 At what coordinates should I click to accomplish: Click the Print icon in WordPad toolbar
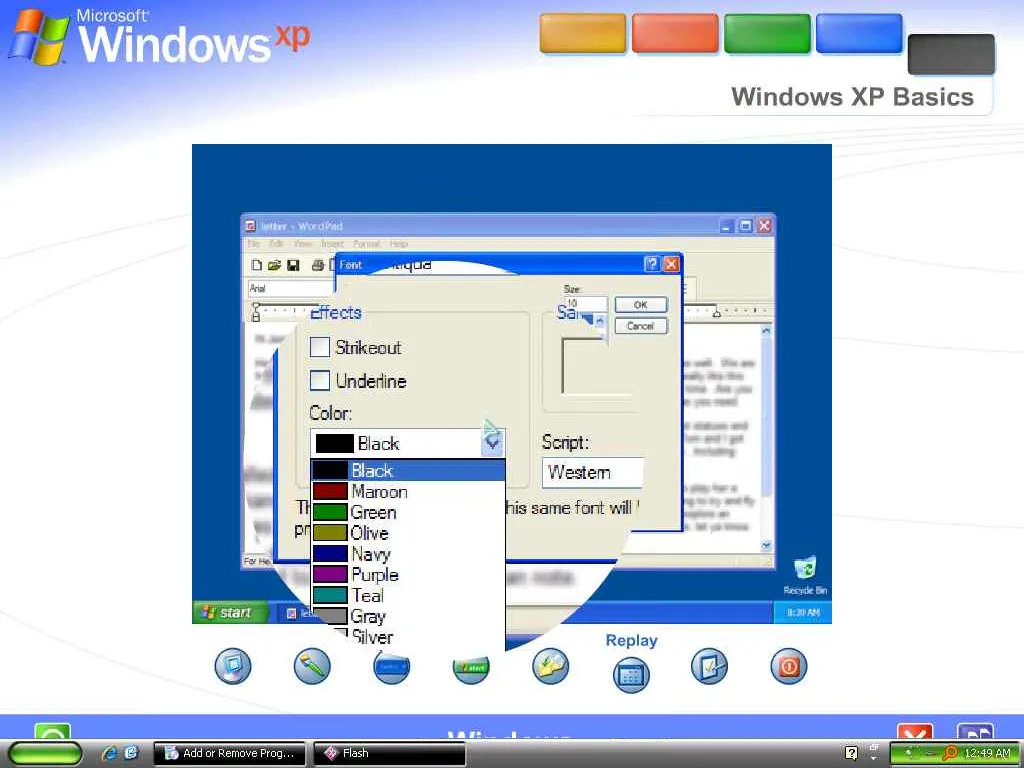click(318, 264)
